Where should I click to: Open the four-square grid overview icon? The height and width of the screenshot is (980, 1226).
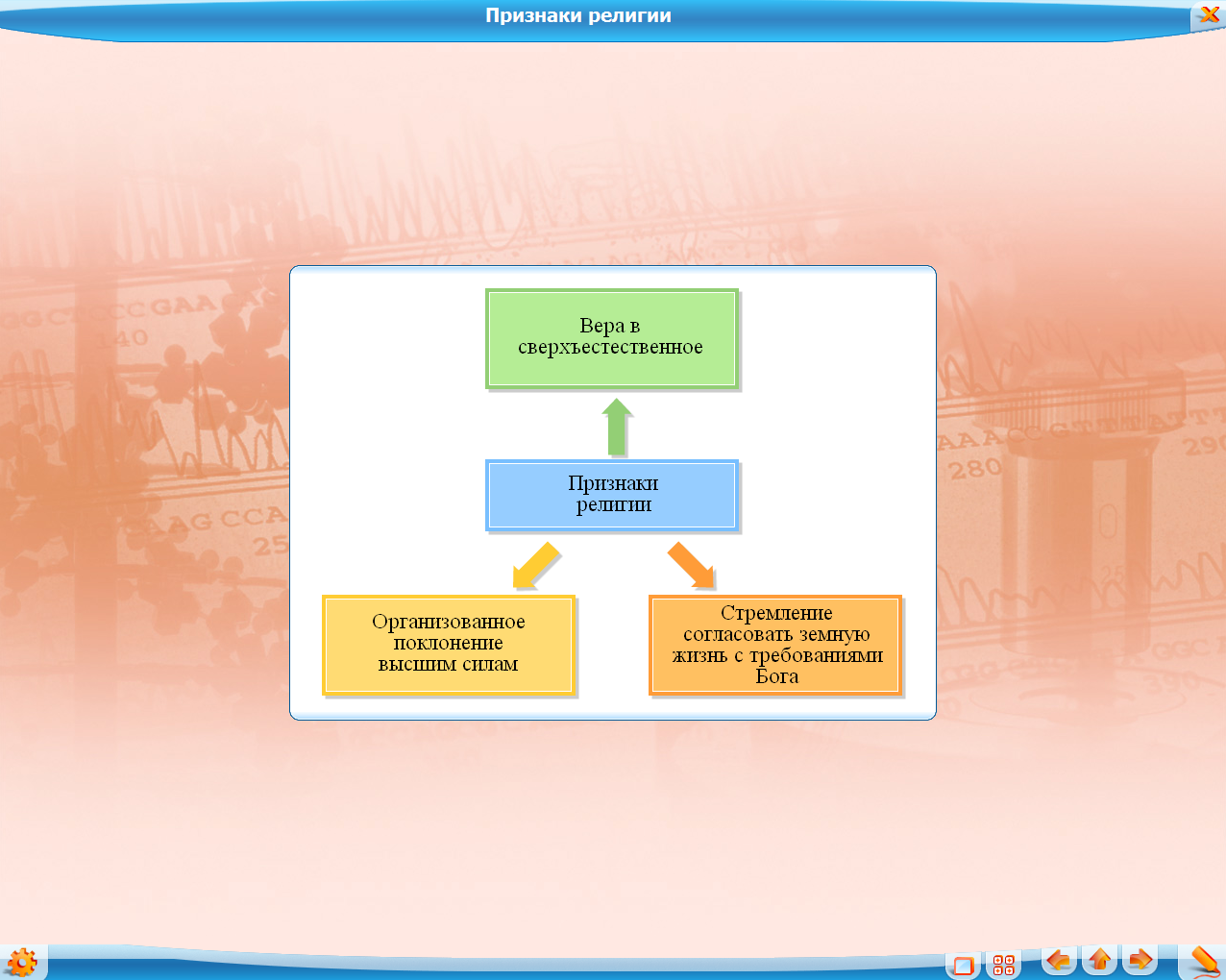pyautogui.click(x=1004, y=966)
